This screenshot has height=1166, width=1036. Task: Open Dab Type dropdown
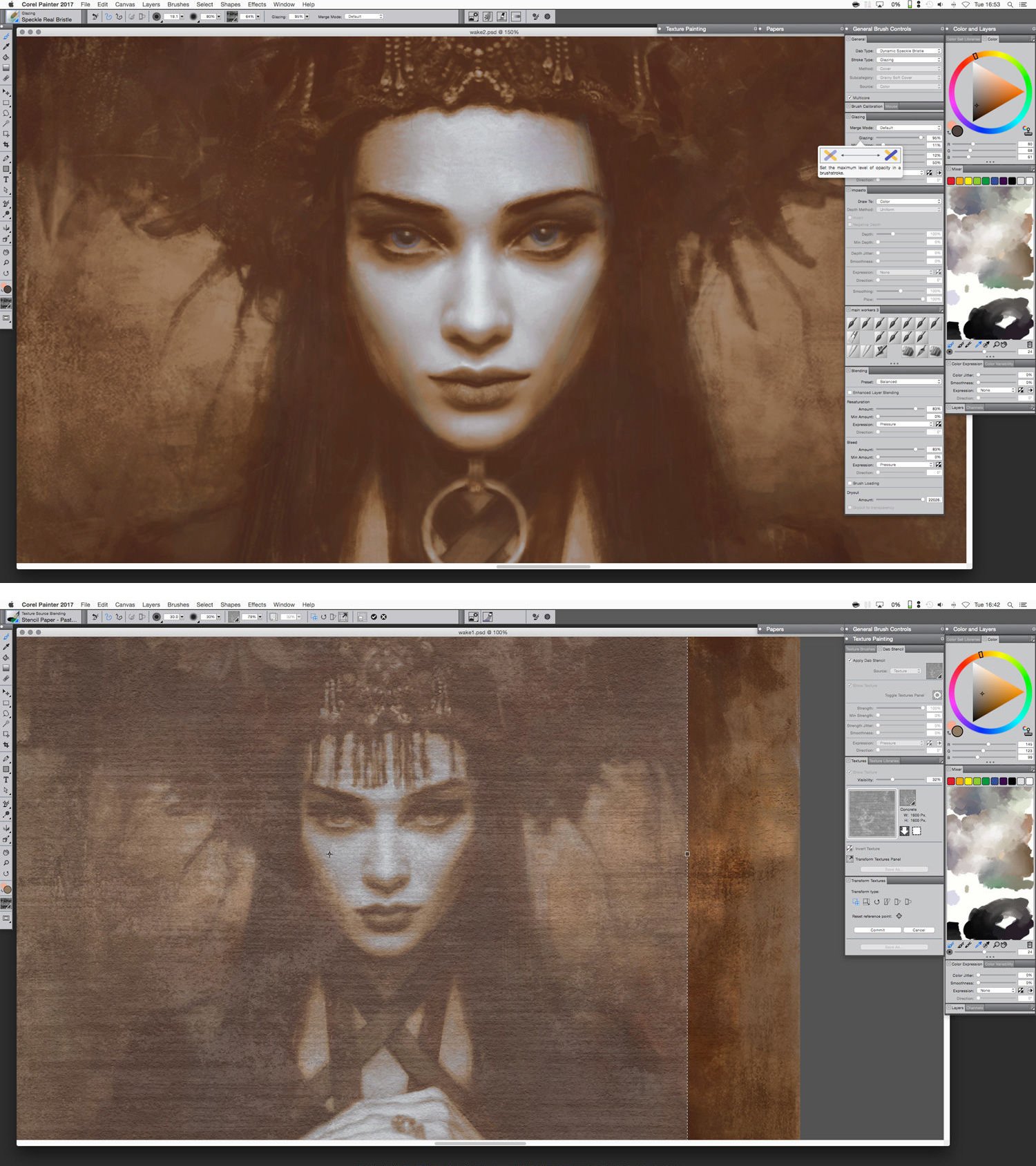(908, 50)
